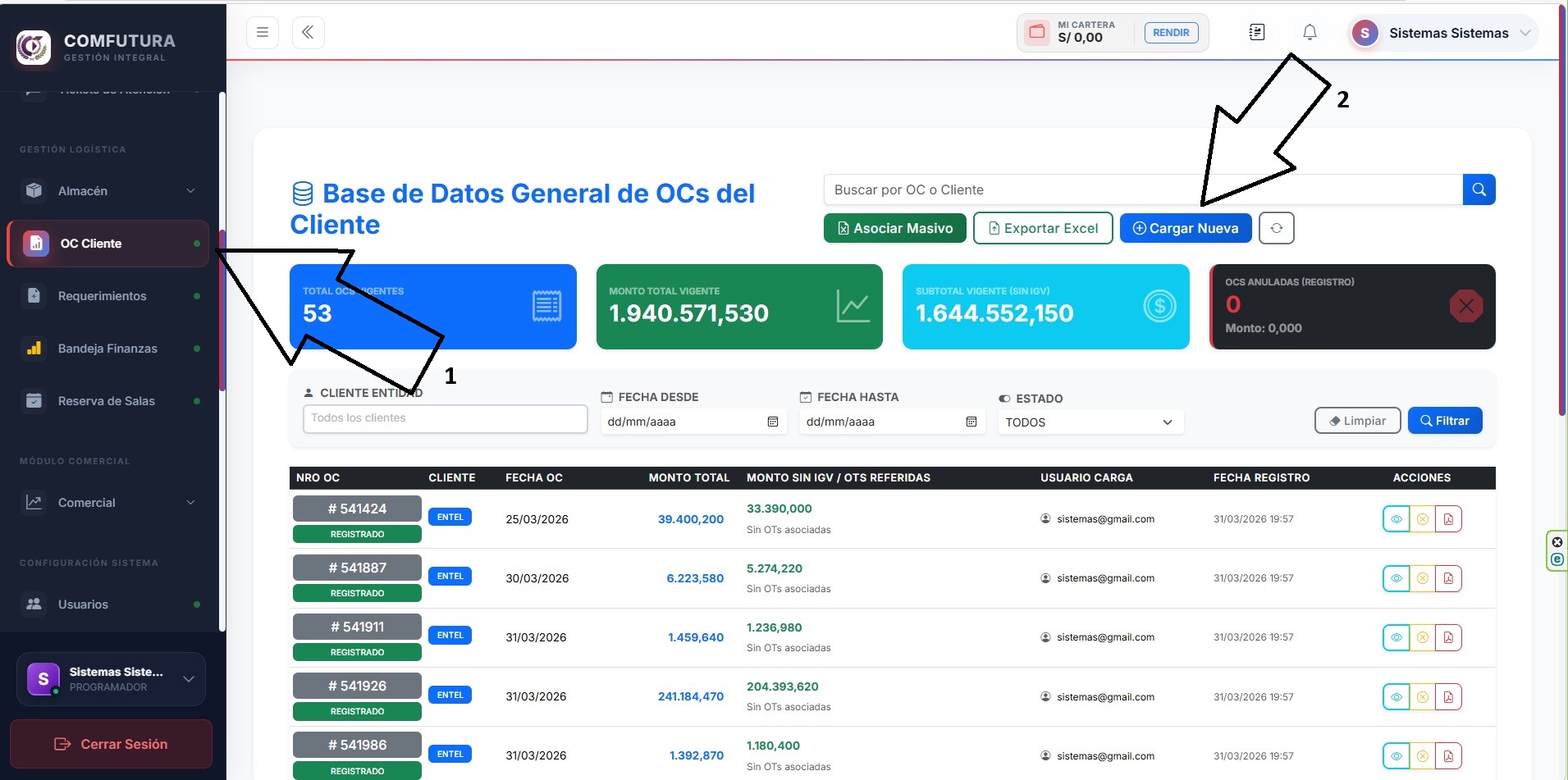Click the refresh icon next to Cargar Nueva
1568x780 pixels.
coord(1277,228)
